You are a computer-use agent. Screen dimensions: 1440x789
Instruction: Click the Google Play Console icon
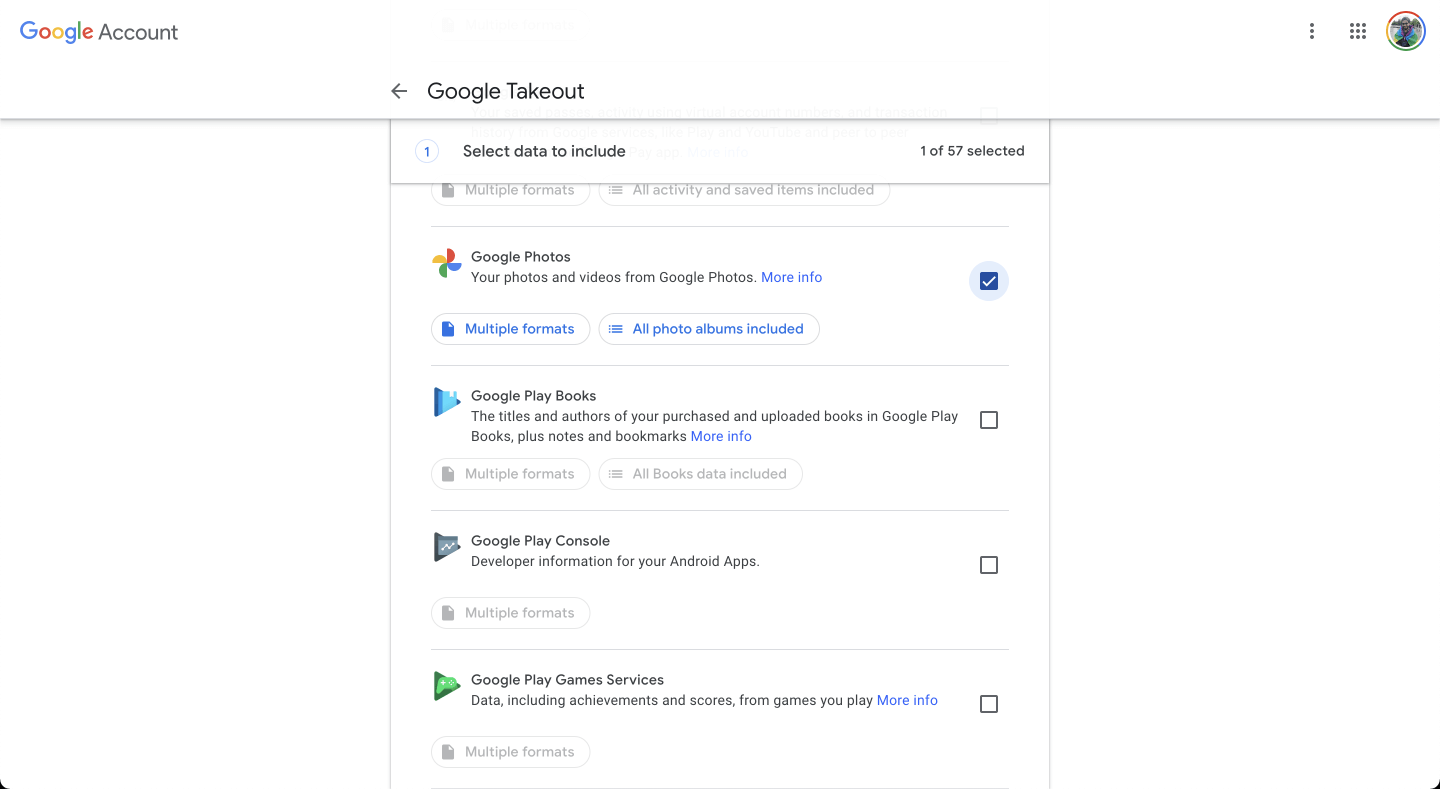[x=446, y=547]
